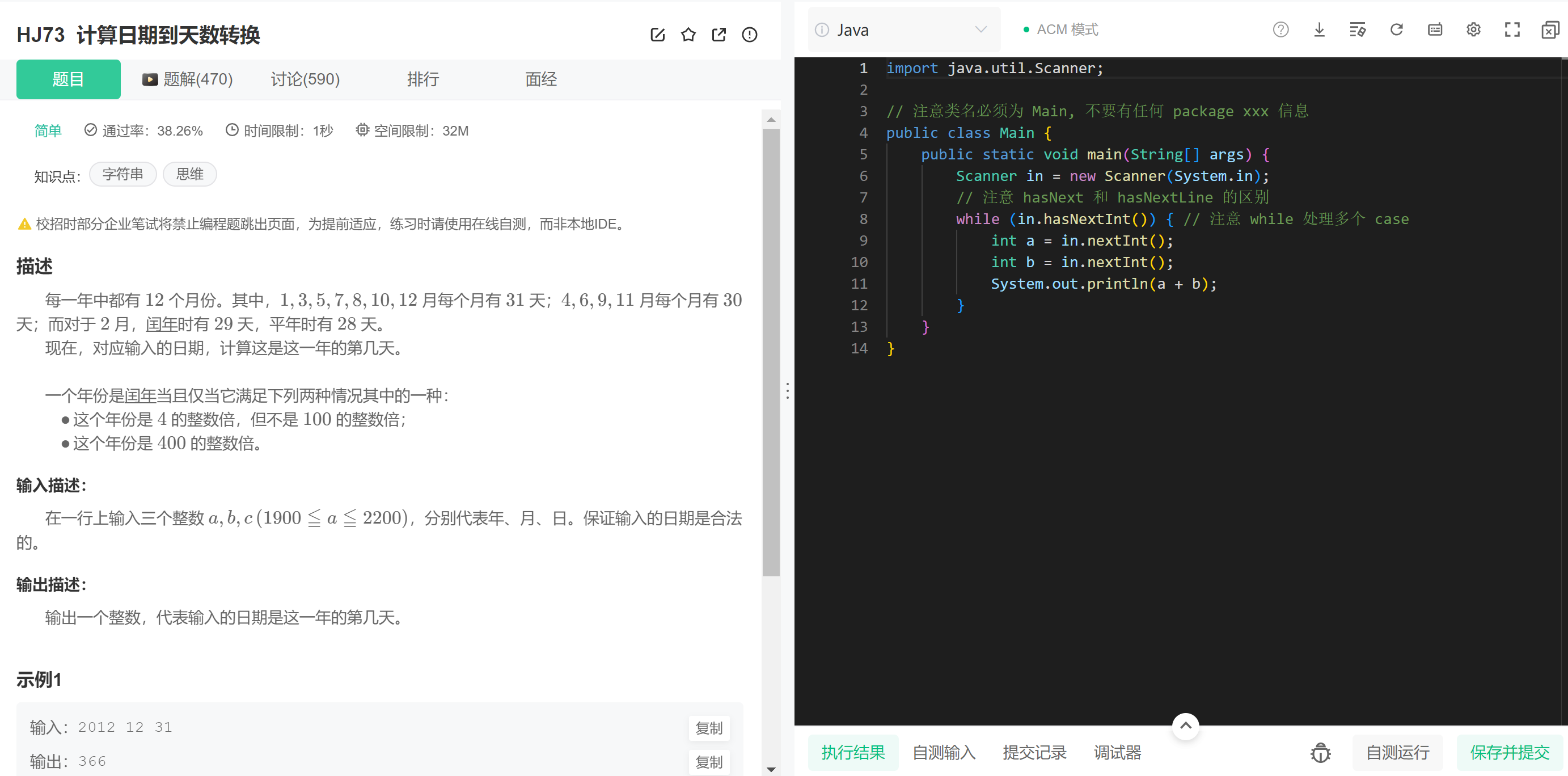This screenshot has height=776, width=1568.
Task: Click code line 1 import statement
Action: point(994,68)
